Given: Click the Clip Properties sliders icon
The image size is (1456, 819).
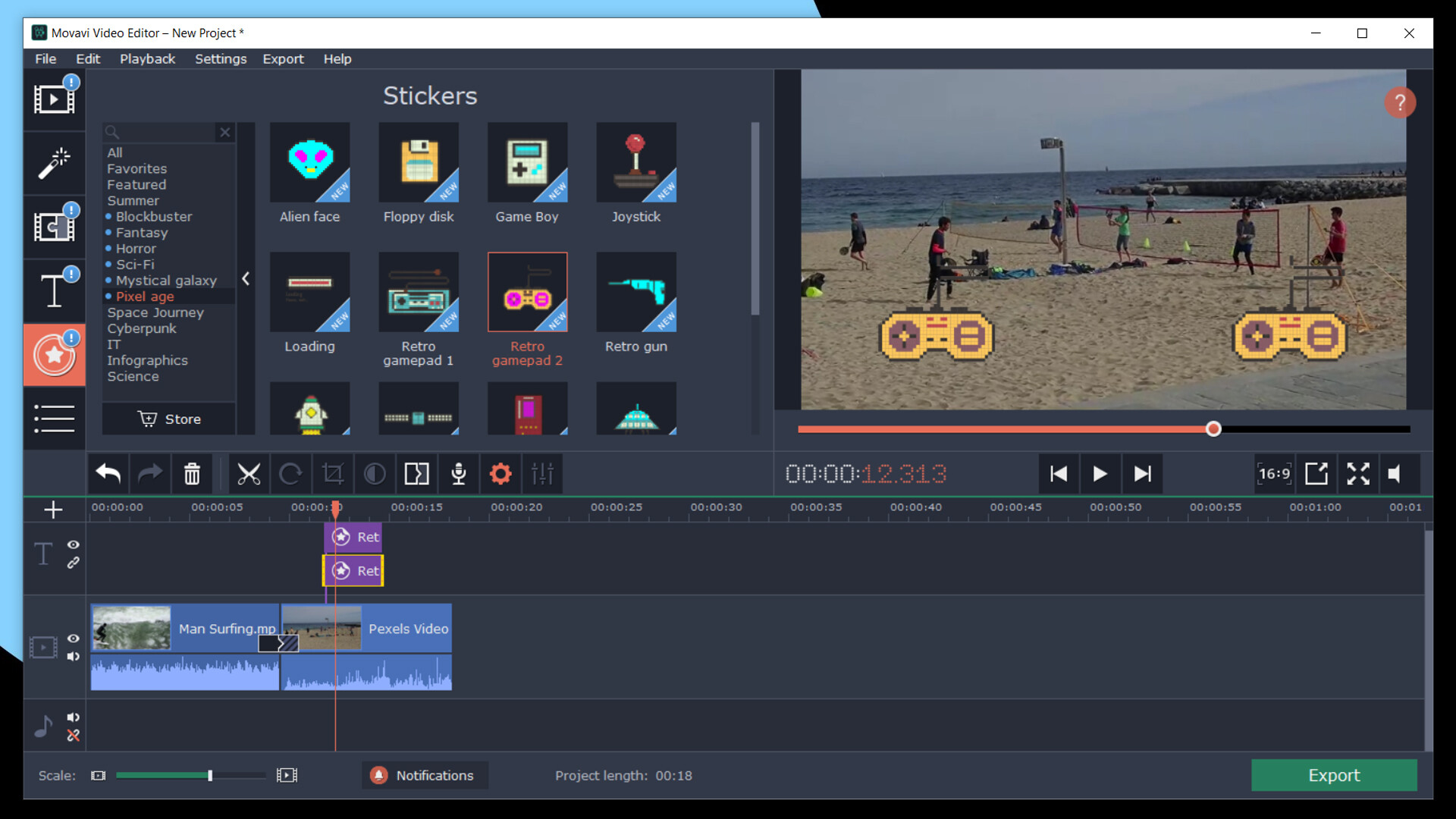Looking at the screenshot, I should [542, 473].
